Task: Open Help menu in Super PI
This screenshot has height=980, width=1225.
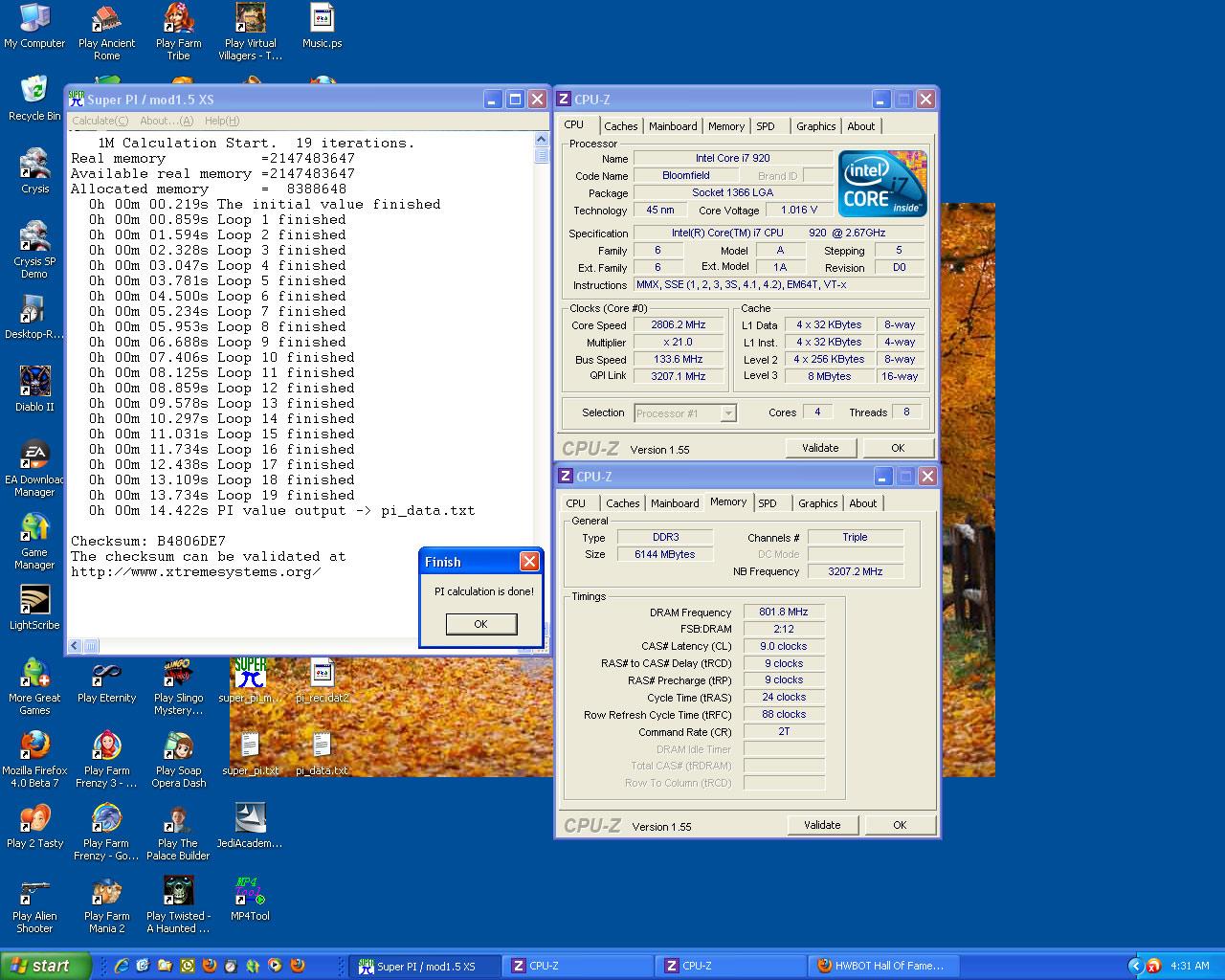Action: [x=222, y=121]
